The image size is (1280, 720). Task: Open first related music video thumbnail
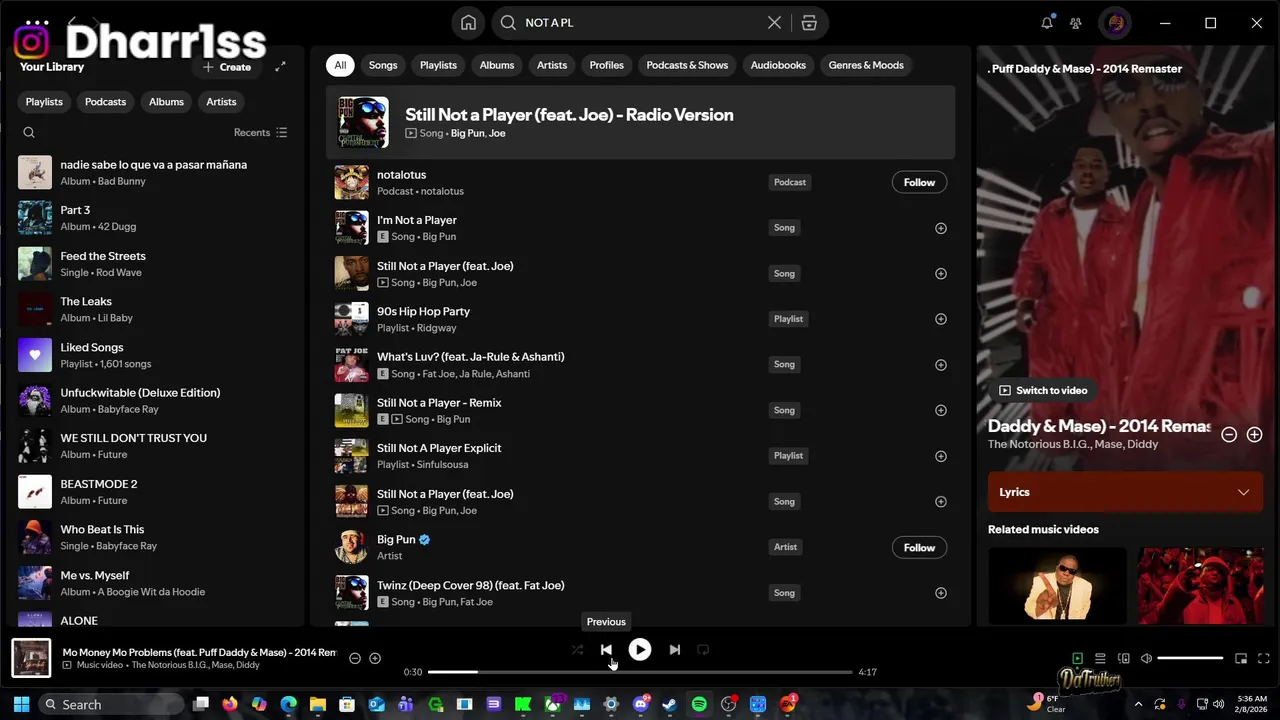[x=1057, y=584]
